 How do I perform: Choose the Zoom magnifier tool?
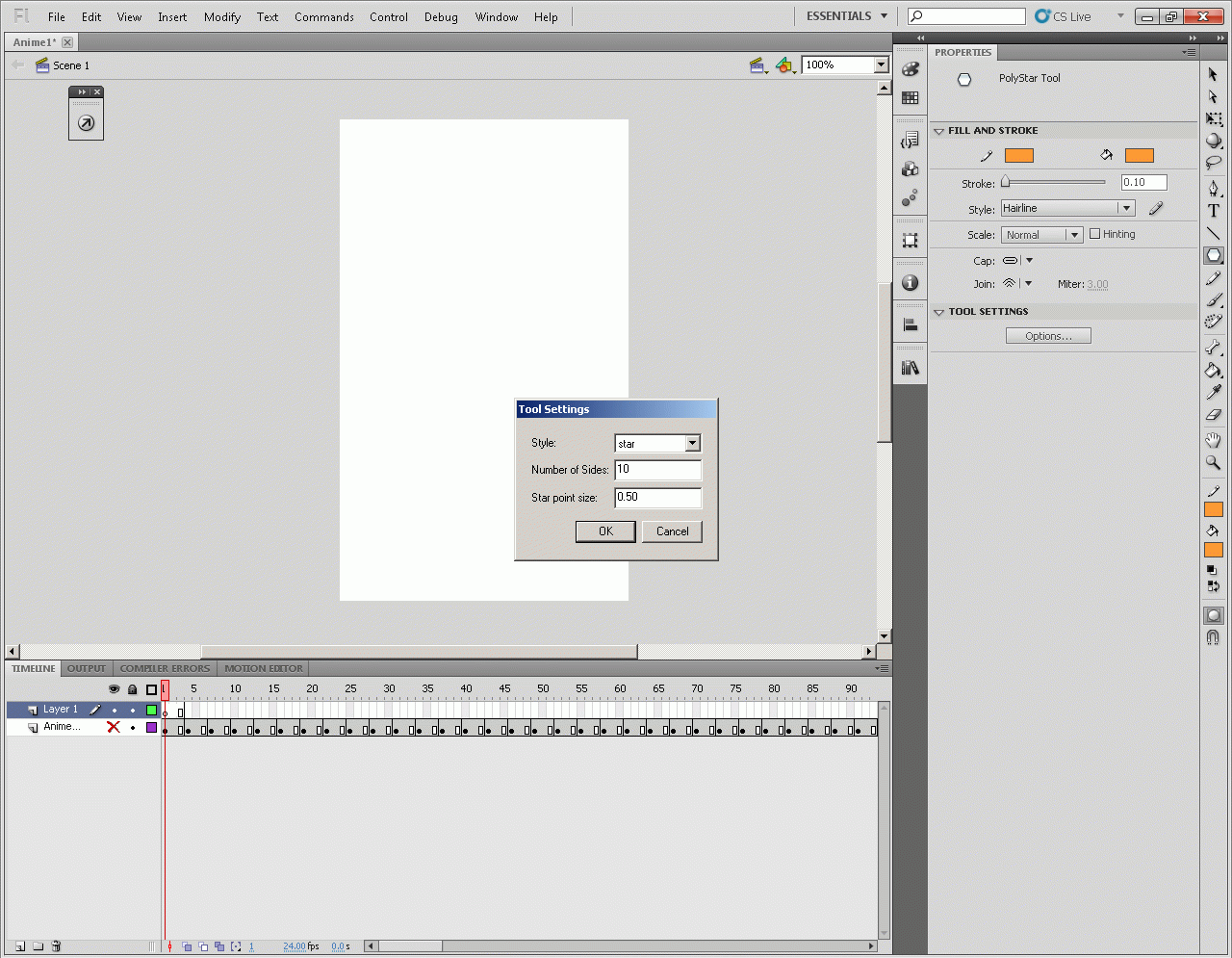[1213, 462]
